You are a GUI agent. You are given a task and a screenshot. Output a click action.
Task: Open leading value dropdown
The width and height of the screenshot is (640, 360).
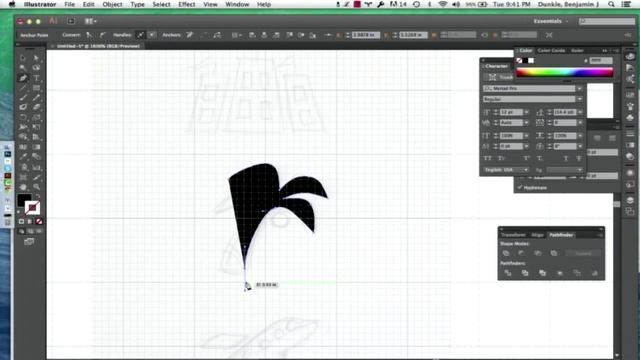[x=580, y=112]
